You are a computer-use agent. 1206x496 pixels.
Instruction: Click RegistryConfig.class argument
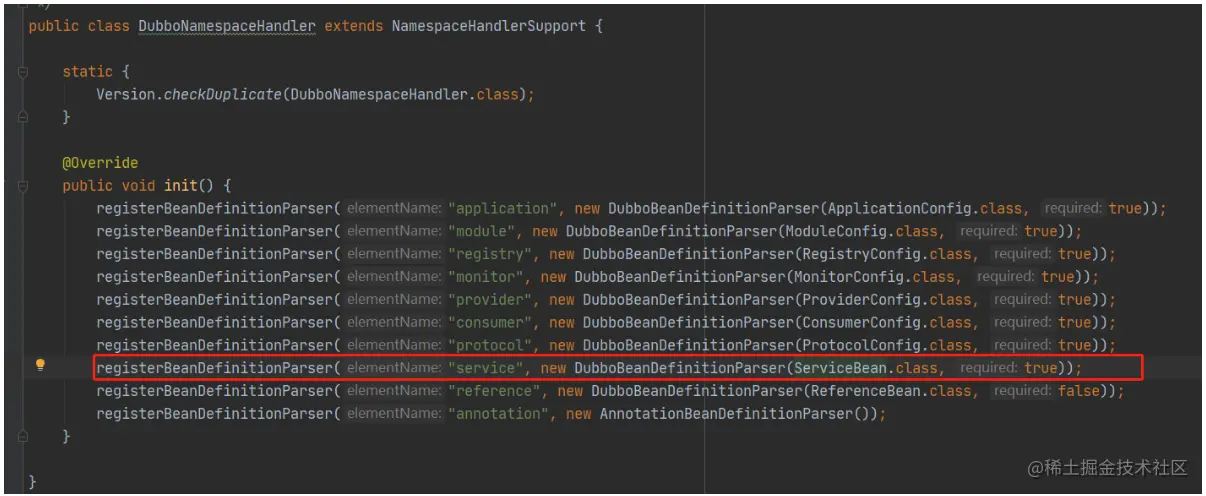(x=888, y=254)
